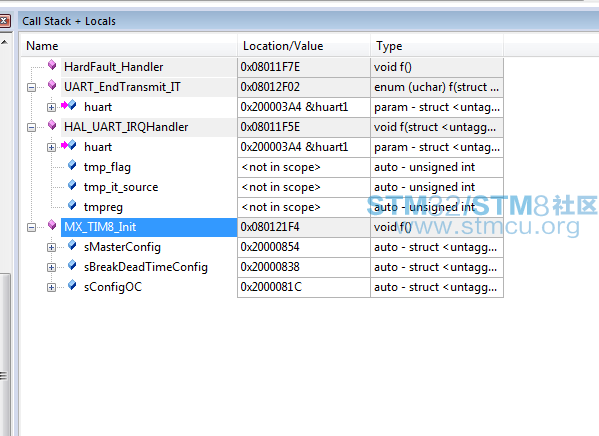Click address value 0x08011F7E

[270, 67]
